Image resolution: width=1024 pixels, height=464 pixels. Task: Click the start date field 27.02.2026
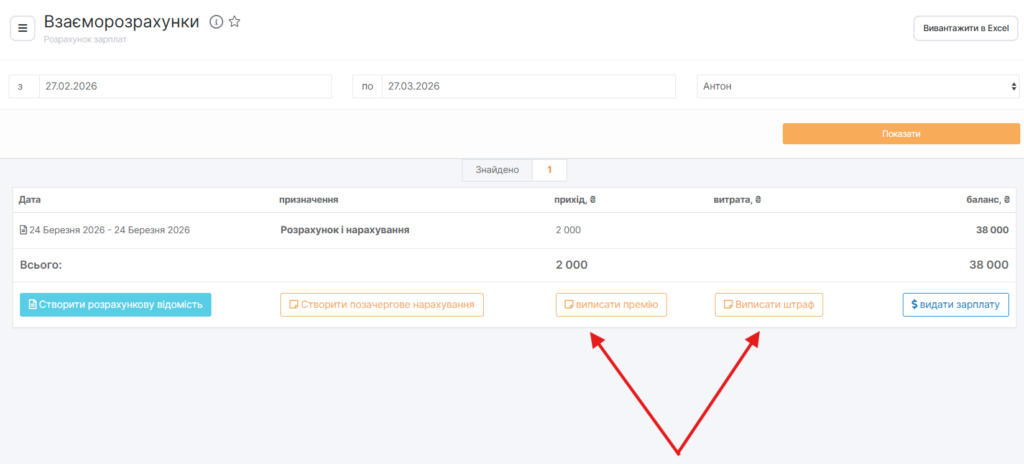[185, 87]
